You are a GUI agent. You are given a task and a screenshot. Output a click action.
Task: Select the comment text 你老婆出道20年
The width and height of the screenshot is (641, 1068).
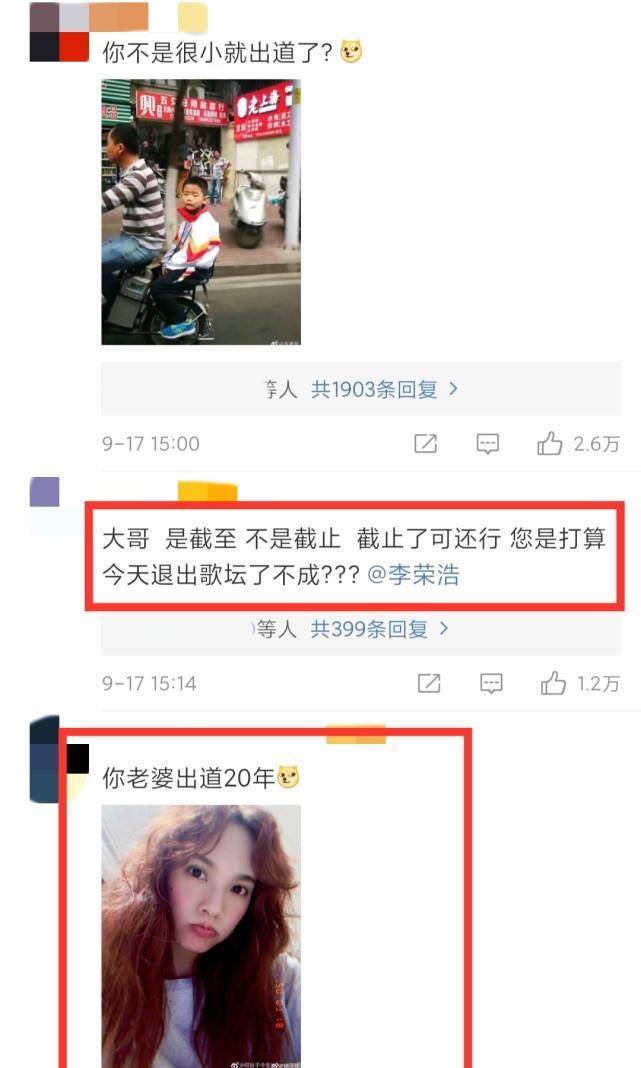(x=189, y=777)
